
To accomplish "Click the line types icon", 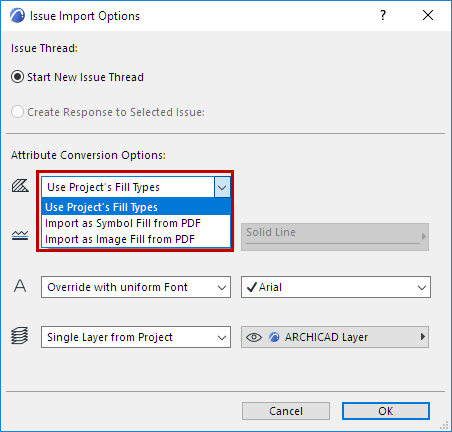I will (x=20, y=235).
